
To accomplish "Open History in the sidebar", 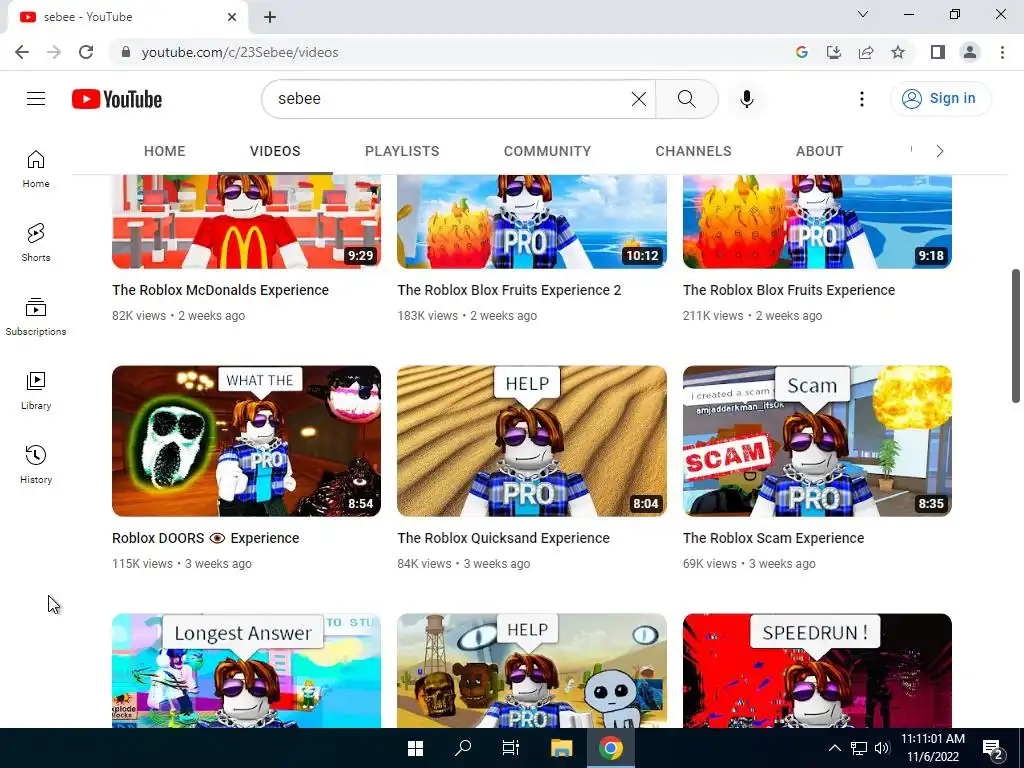I will click(x=36, y=464).
